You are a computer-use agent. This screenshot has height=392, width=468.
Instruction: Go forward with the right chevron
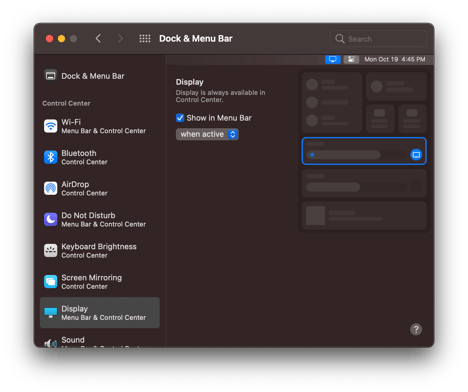click(120, 39)
